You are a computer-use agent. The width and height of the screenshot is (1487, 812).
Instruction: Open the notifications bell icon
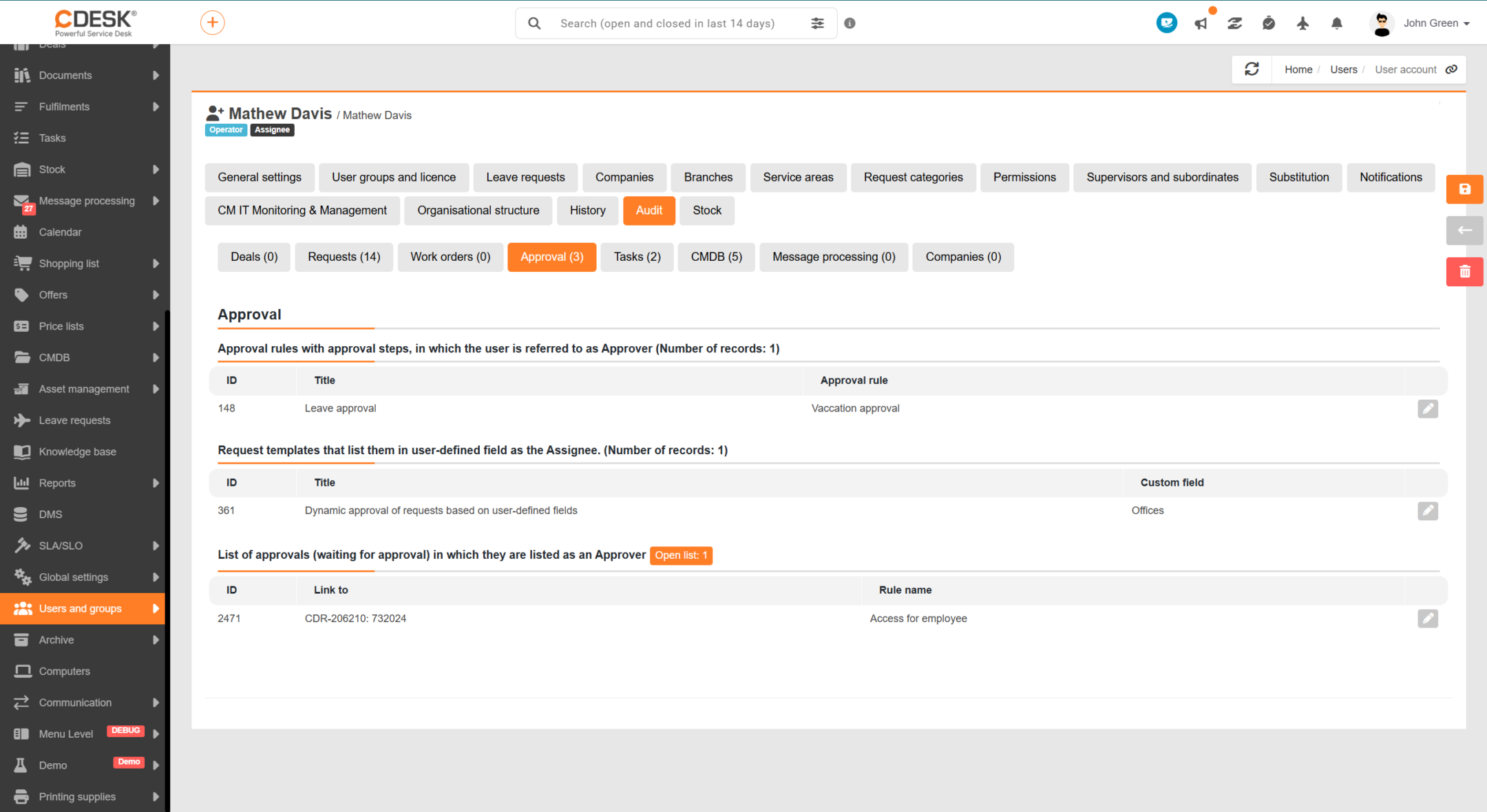coord(1336,23)
